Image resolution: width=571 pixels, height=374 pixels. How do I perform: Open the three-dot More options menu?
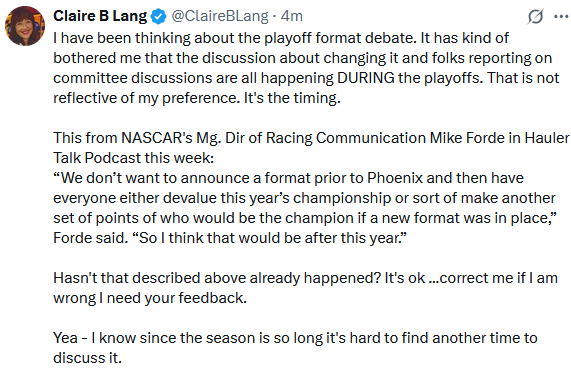coord(561,16)
